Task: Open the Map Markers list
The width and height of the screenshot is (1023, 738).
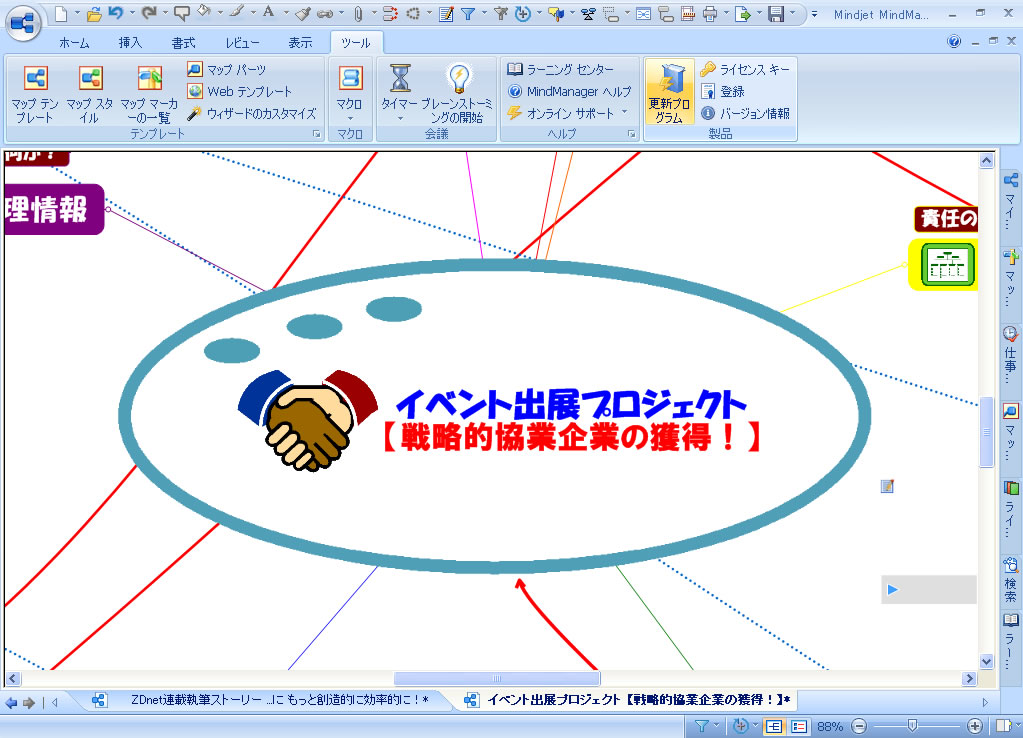Action: tap(149, 95)
